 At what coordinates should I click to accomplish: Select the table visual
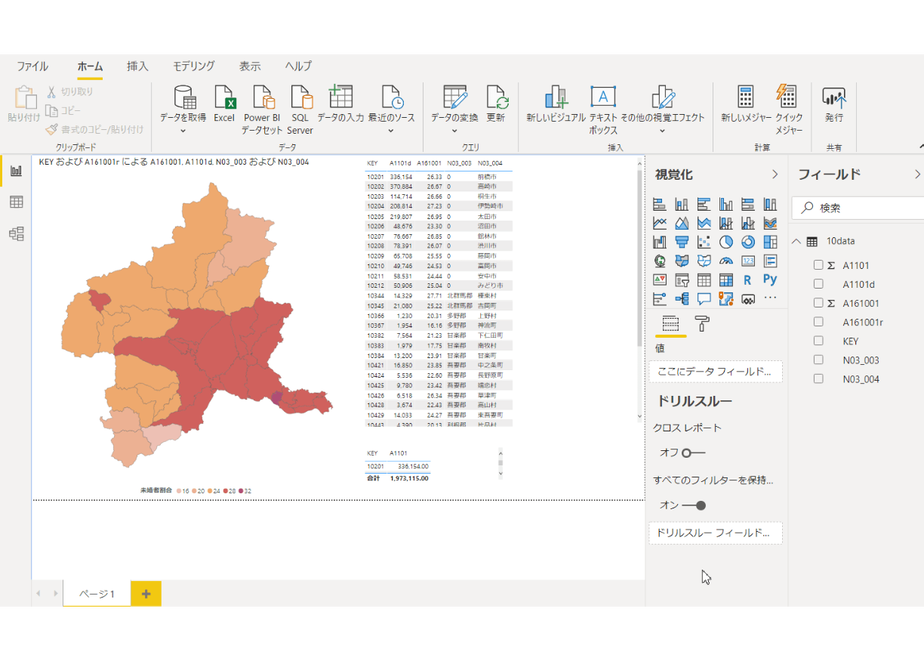tap(704, 280)
